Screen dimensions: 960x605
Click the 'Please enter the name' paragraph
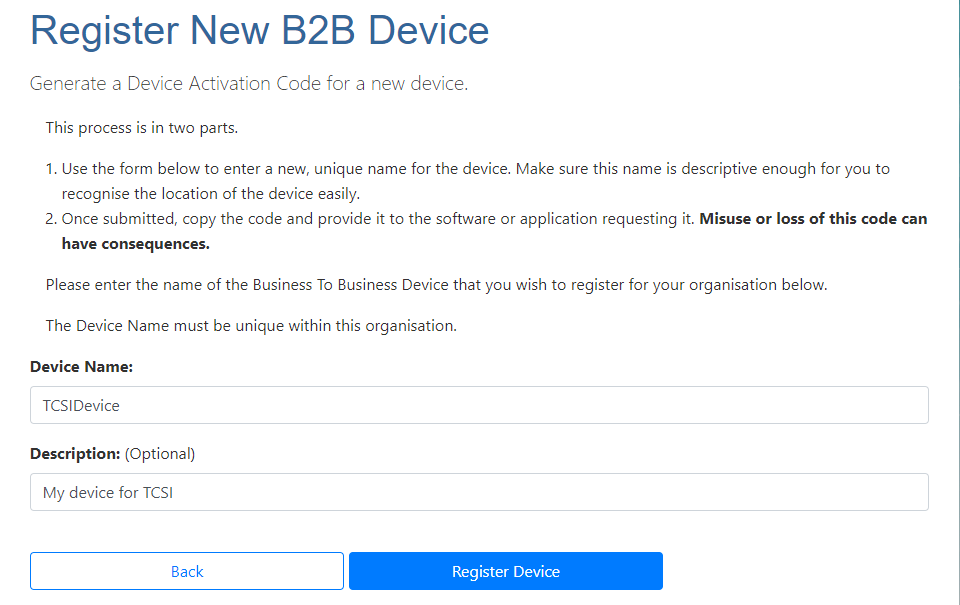click(x=437, y=285)
